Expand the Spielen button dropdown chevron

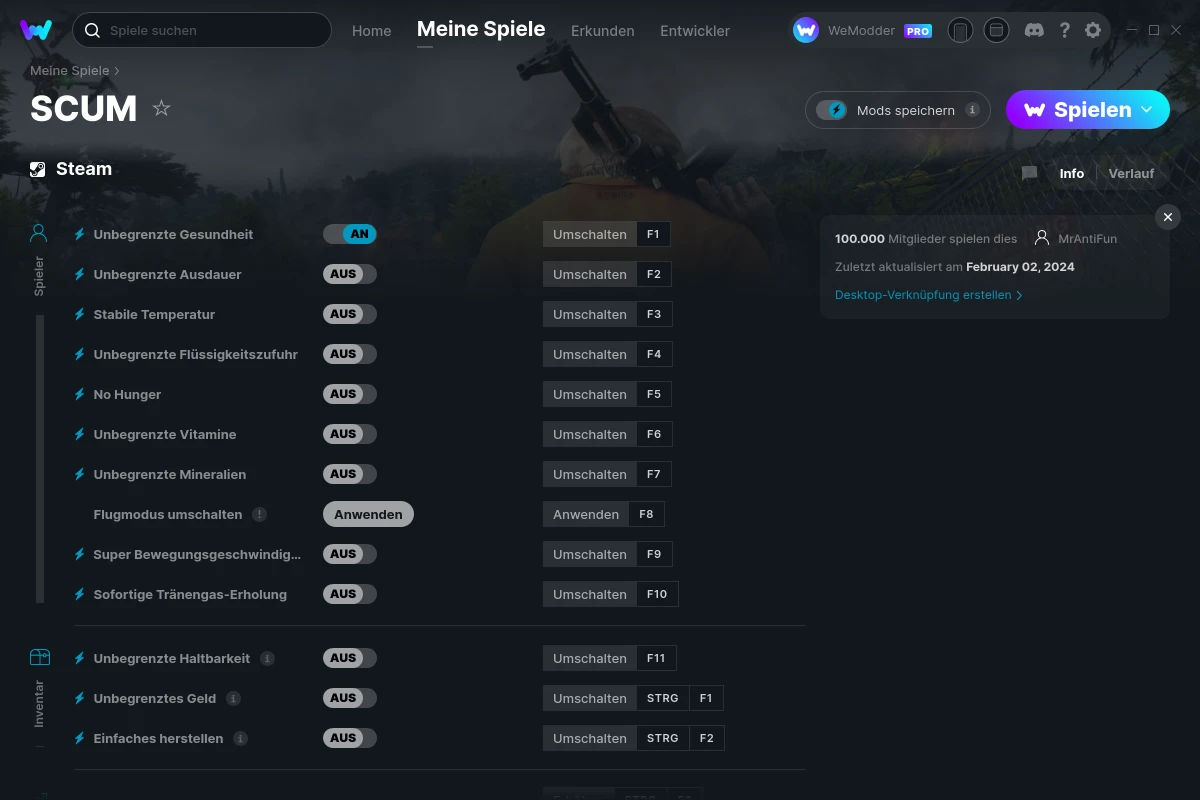[x=1148, y=109]
